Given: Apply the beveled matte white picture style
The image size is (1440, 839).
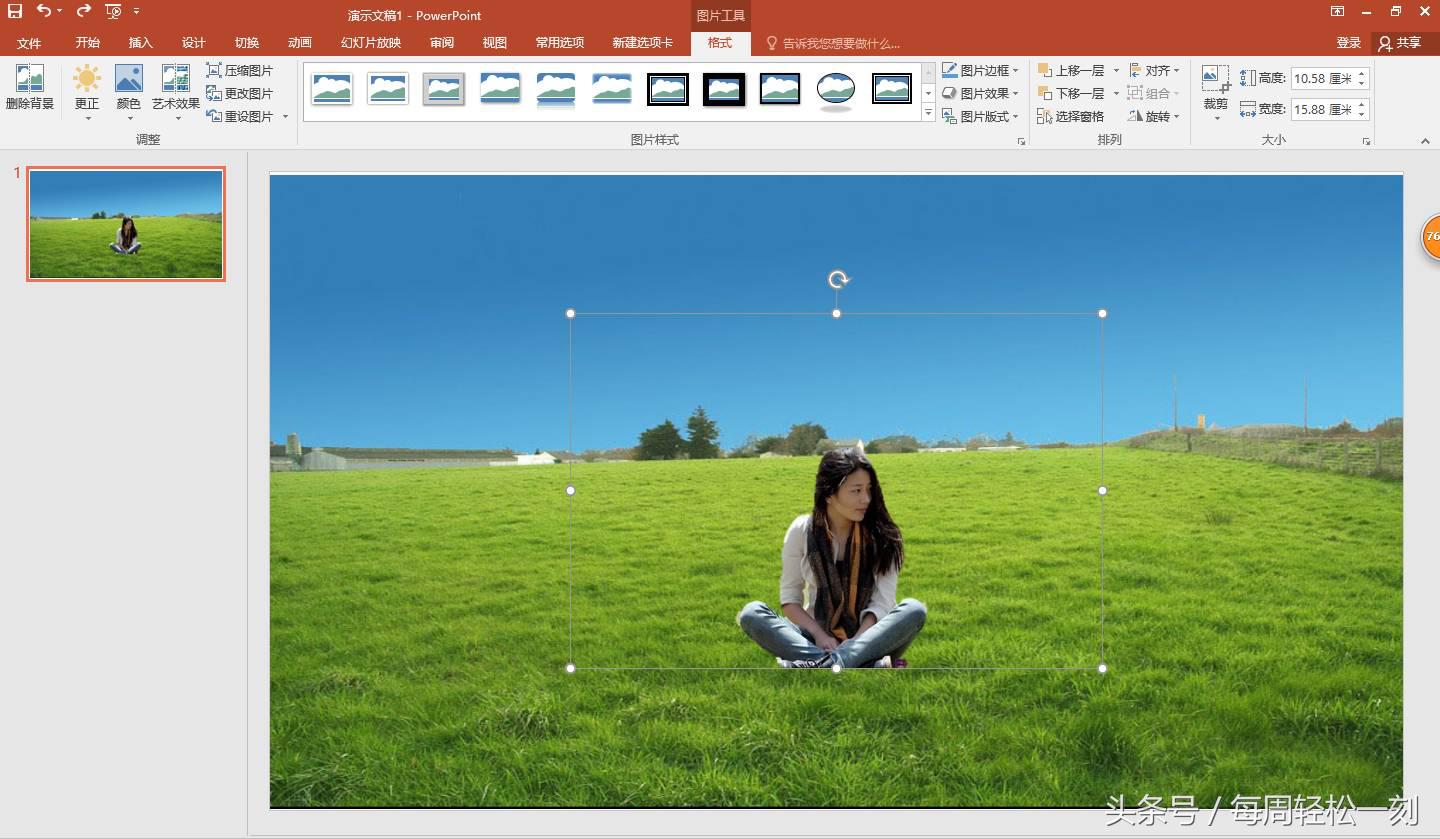Looking at the screenshot, I should (x=387, y=89).
